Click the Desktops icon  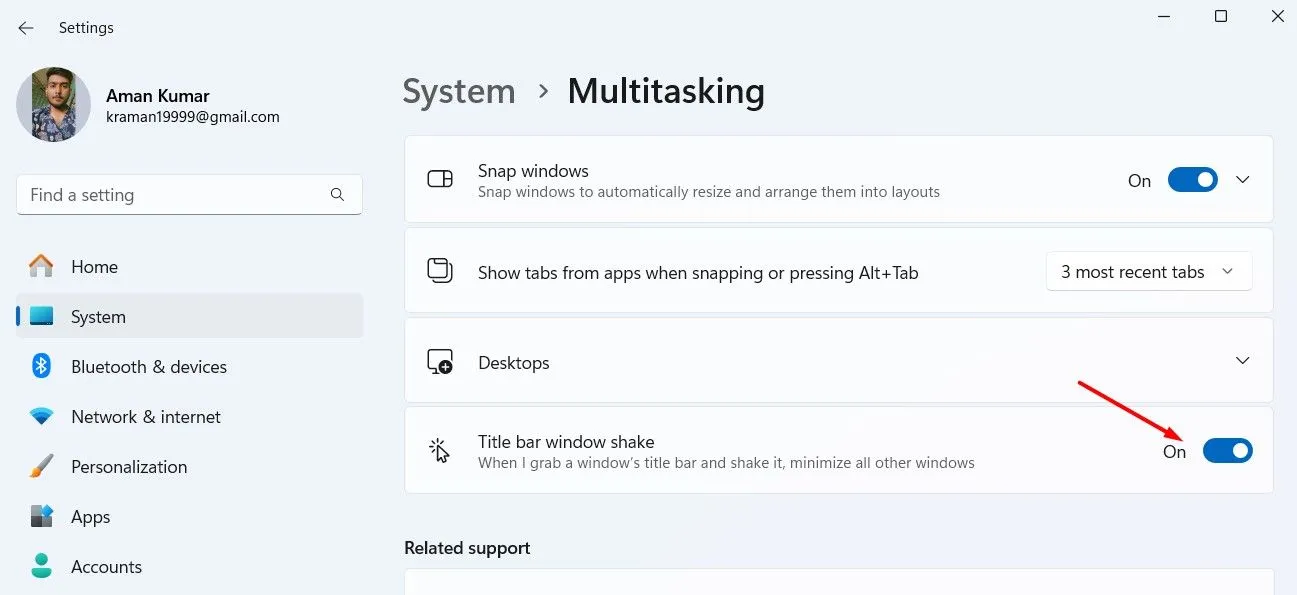point(440,362)
